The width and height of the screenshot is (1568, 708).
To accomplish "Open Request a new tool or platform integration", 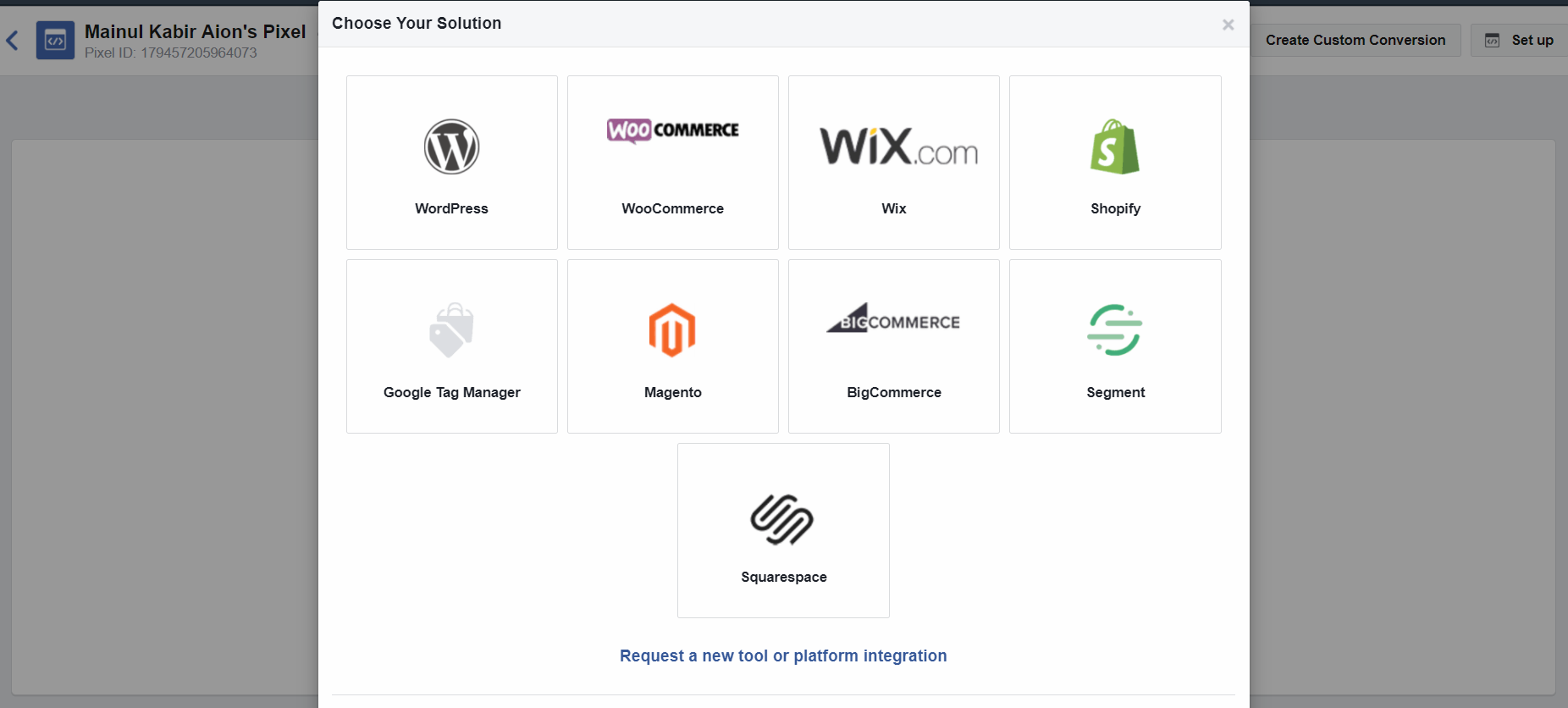I will tap(783, 655).
